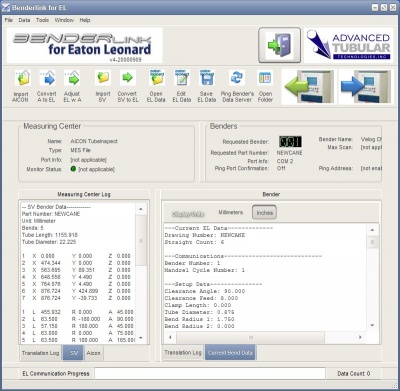Click Tube Length: 1155.918 line
Viewport: 400px width, 391px height.
50,235
